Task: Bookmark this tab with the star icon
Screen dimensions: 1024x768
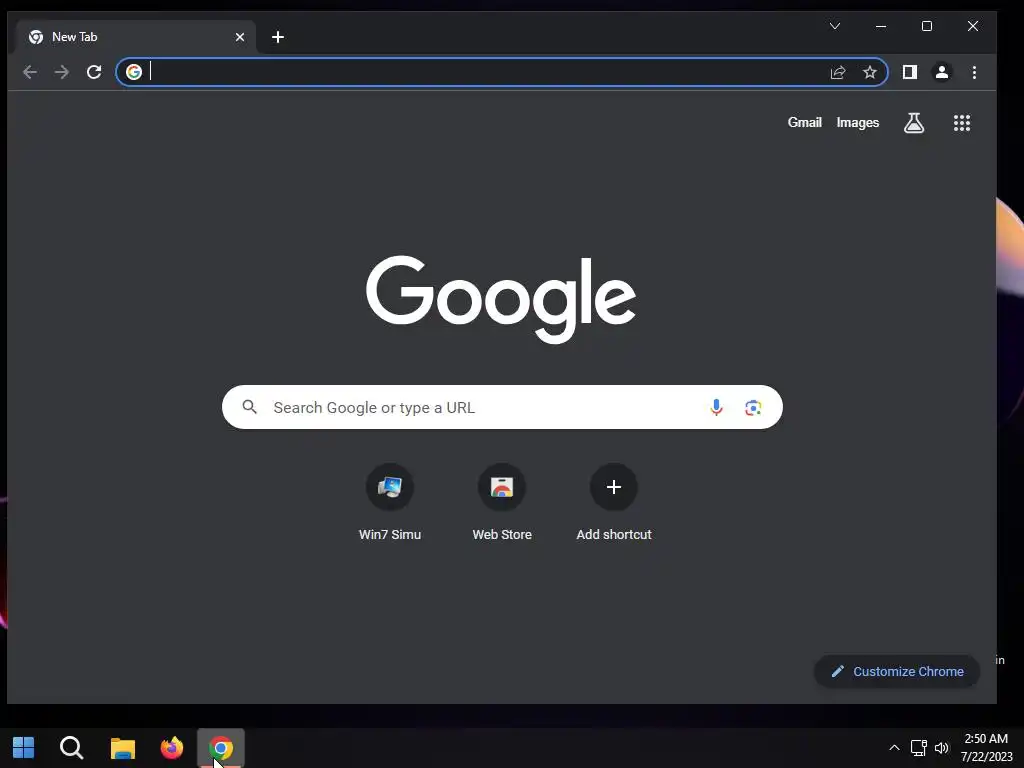Action: click(x=869, y=72)
